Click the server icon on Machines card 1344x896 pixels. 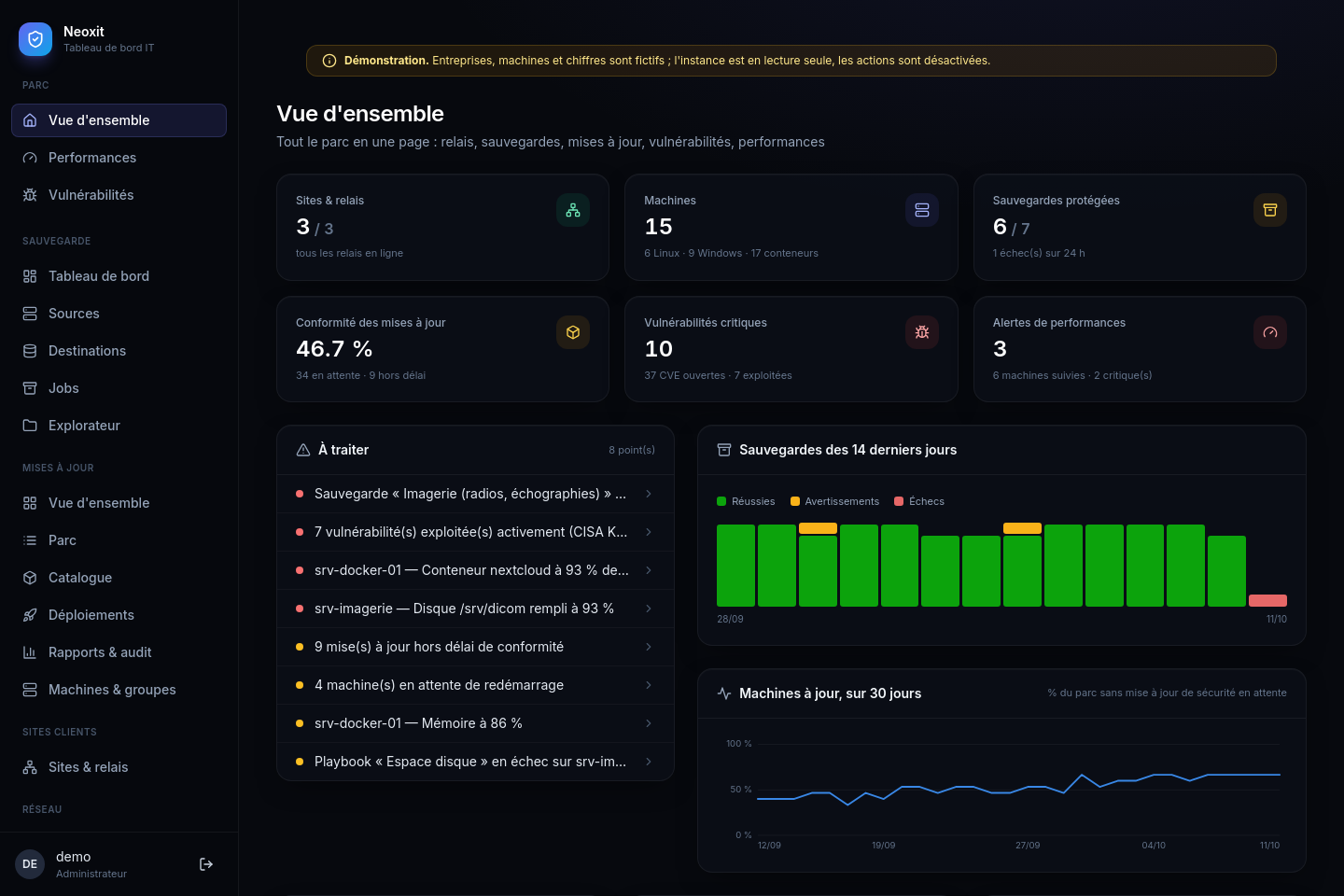922,210
